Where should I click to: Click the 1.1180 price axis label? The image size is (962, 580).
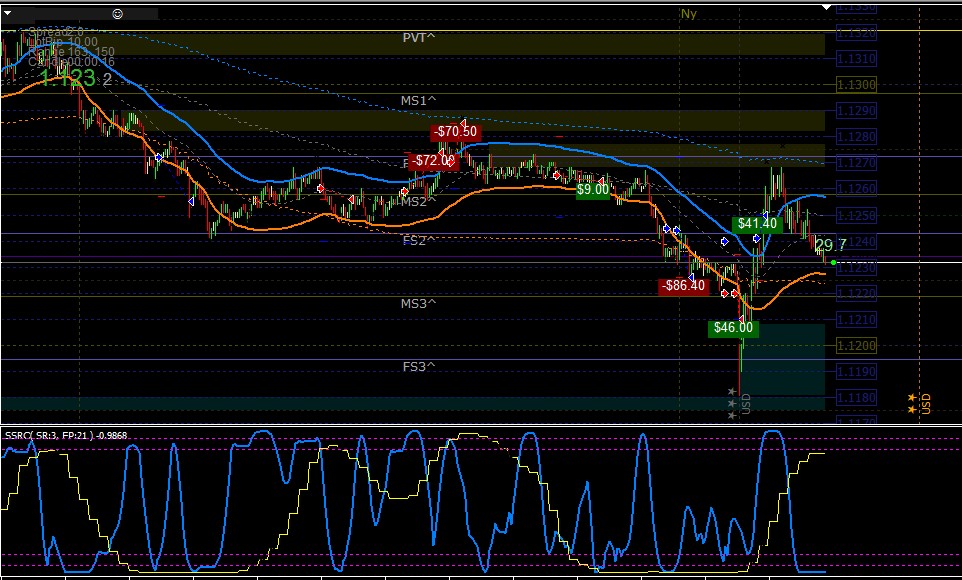tap(856, 398)
